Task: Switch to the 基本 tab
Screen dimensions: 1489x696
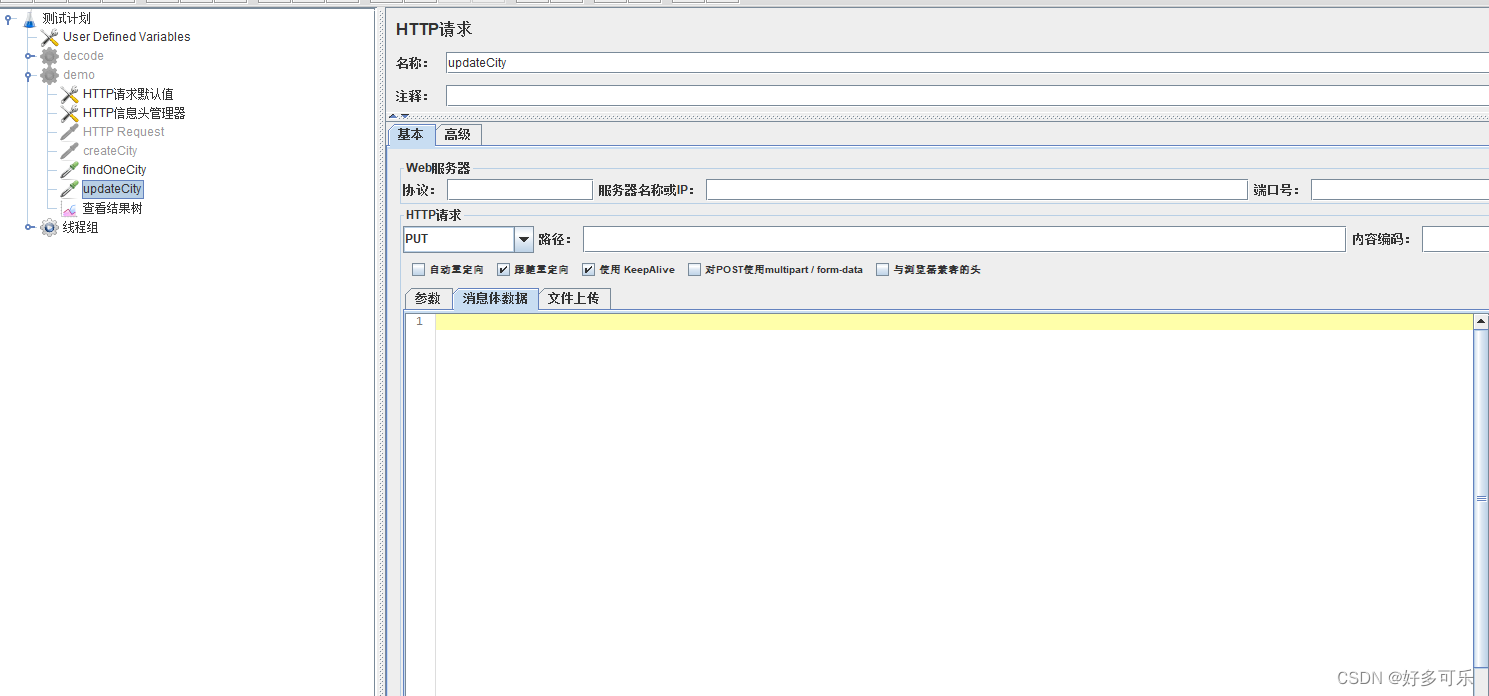Action: click(411, 135)
